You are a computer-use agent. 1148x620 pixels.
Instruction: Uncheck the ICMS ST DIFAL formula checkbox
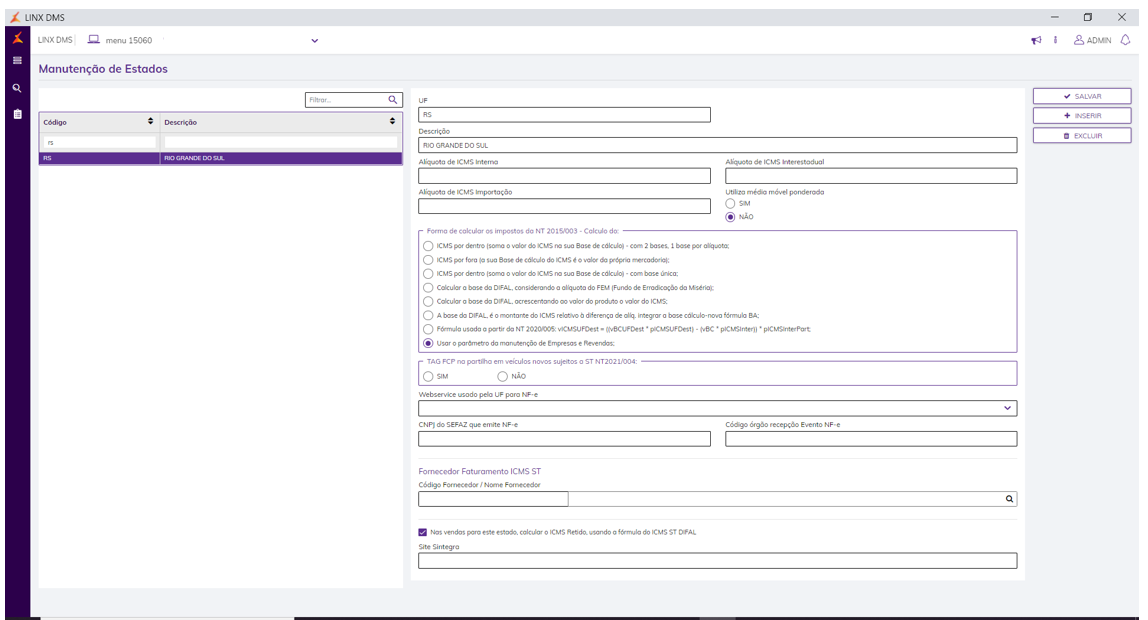pos(423,532)
